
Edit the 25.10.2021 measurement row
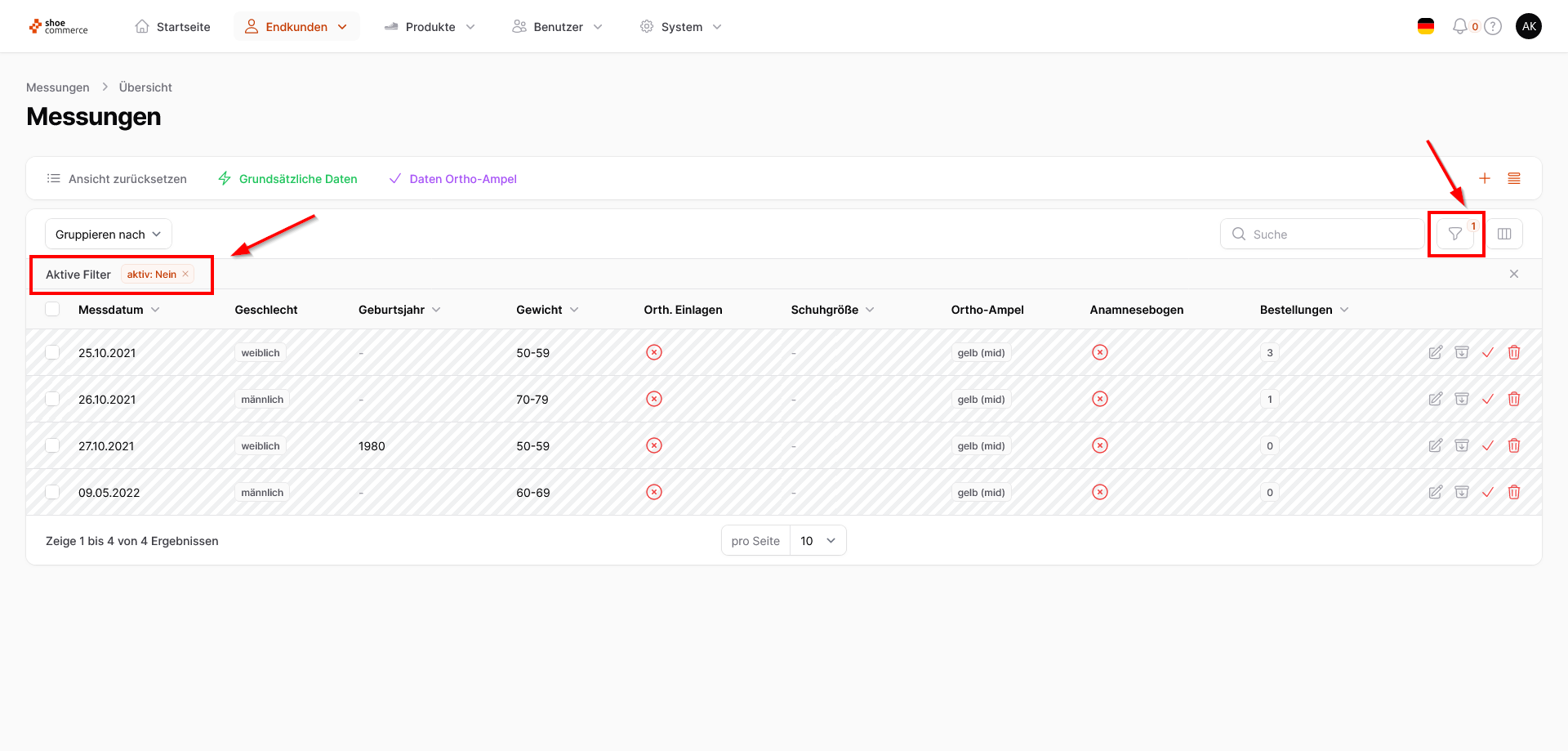[x=1435, y=353]
